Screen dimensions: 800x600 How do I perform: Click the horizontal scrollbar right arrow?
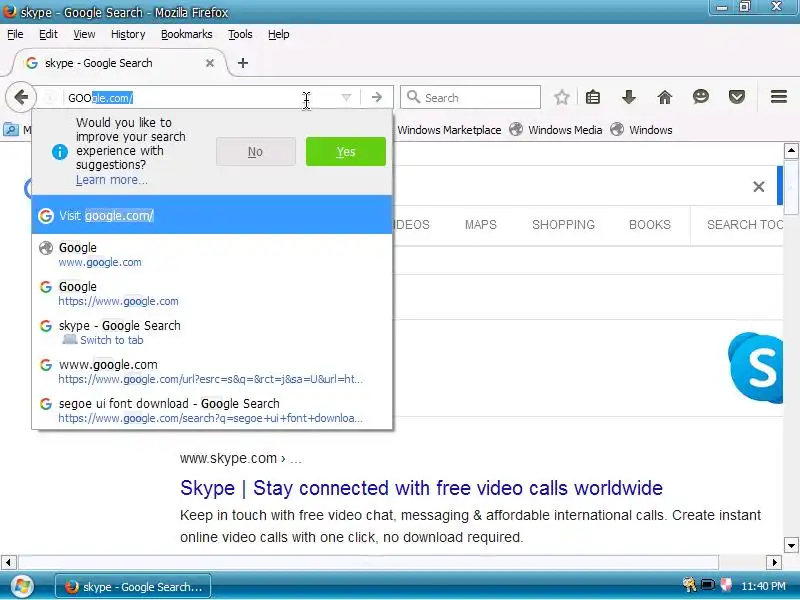click(774, 562)
